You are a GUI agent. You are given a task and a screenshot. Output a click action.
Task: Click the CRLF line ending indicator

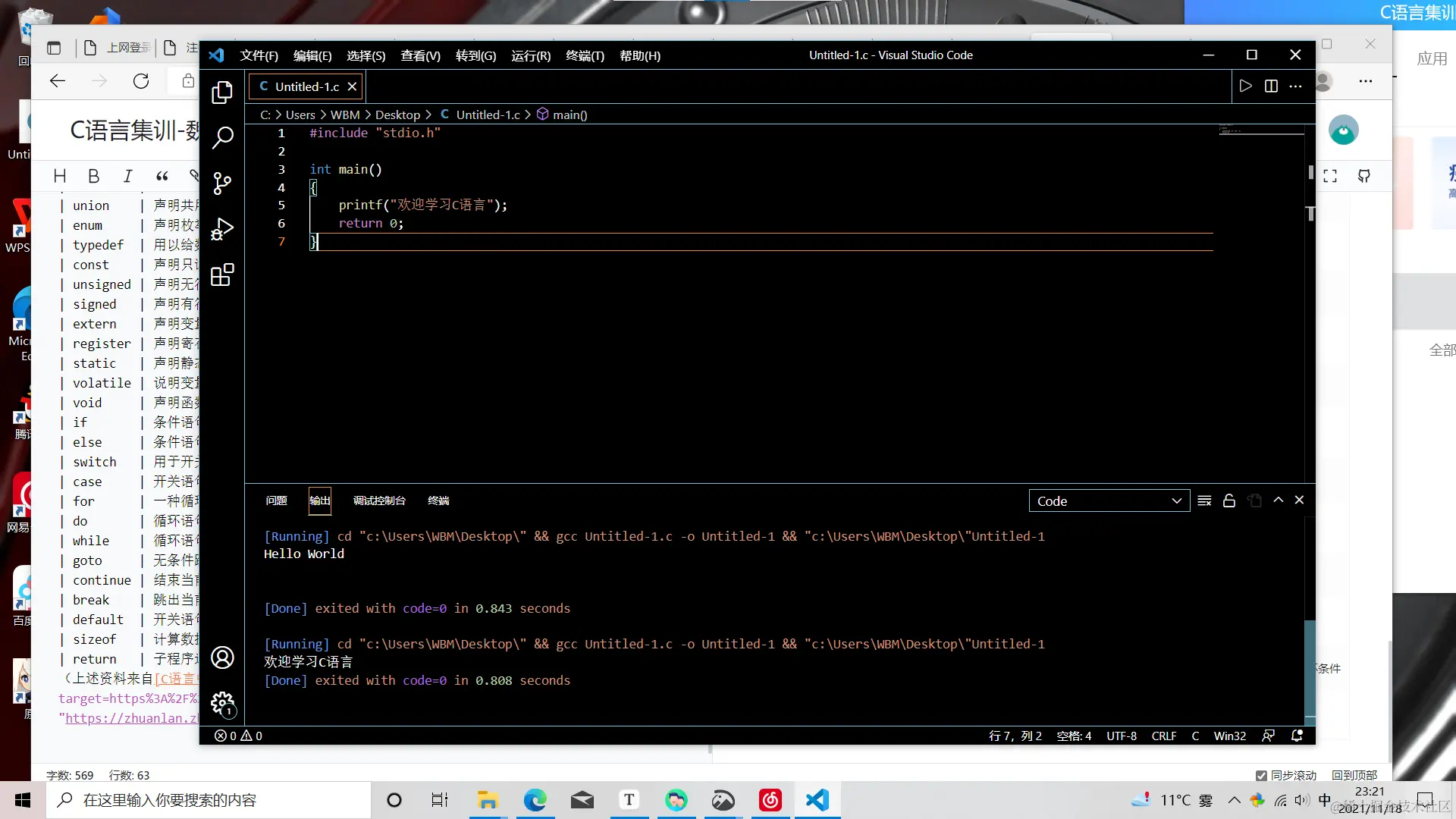1163,736
